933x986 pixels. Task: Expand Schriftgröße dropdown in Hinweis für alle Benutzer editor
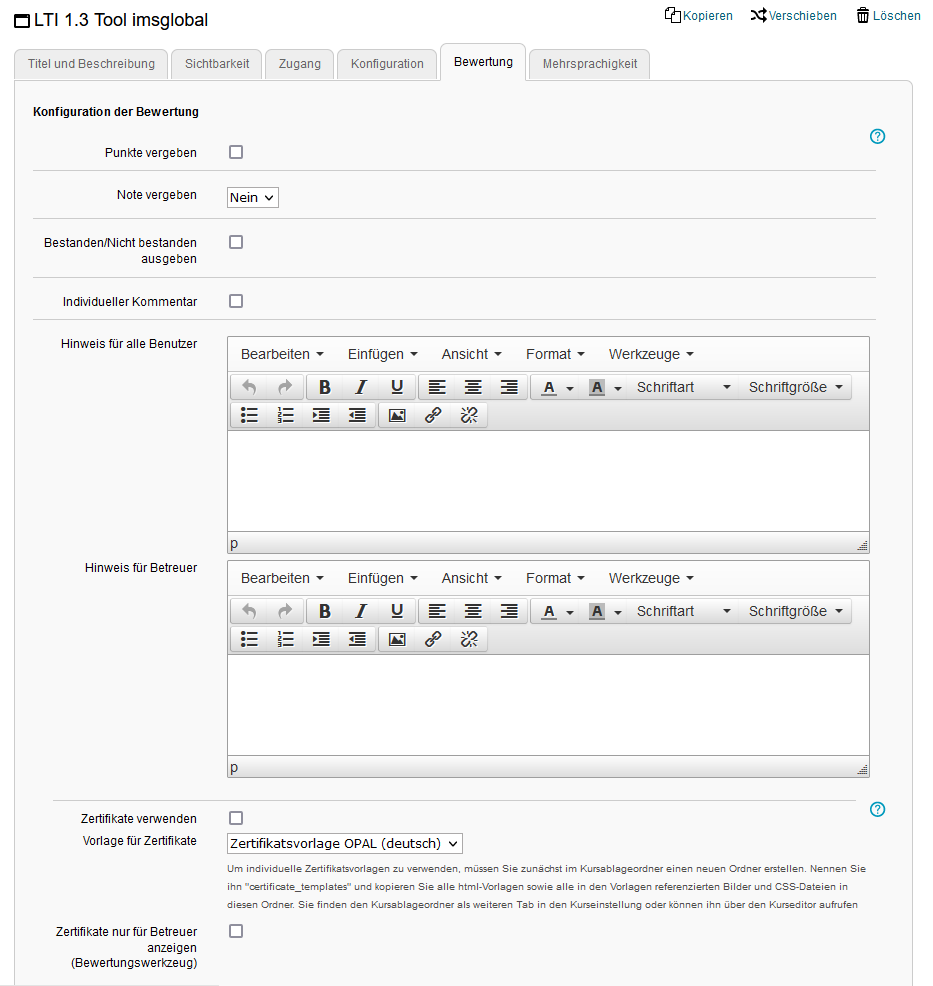click(x=795, y=388)
